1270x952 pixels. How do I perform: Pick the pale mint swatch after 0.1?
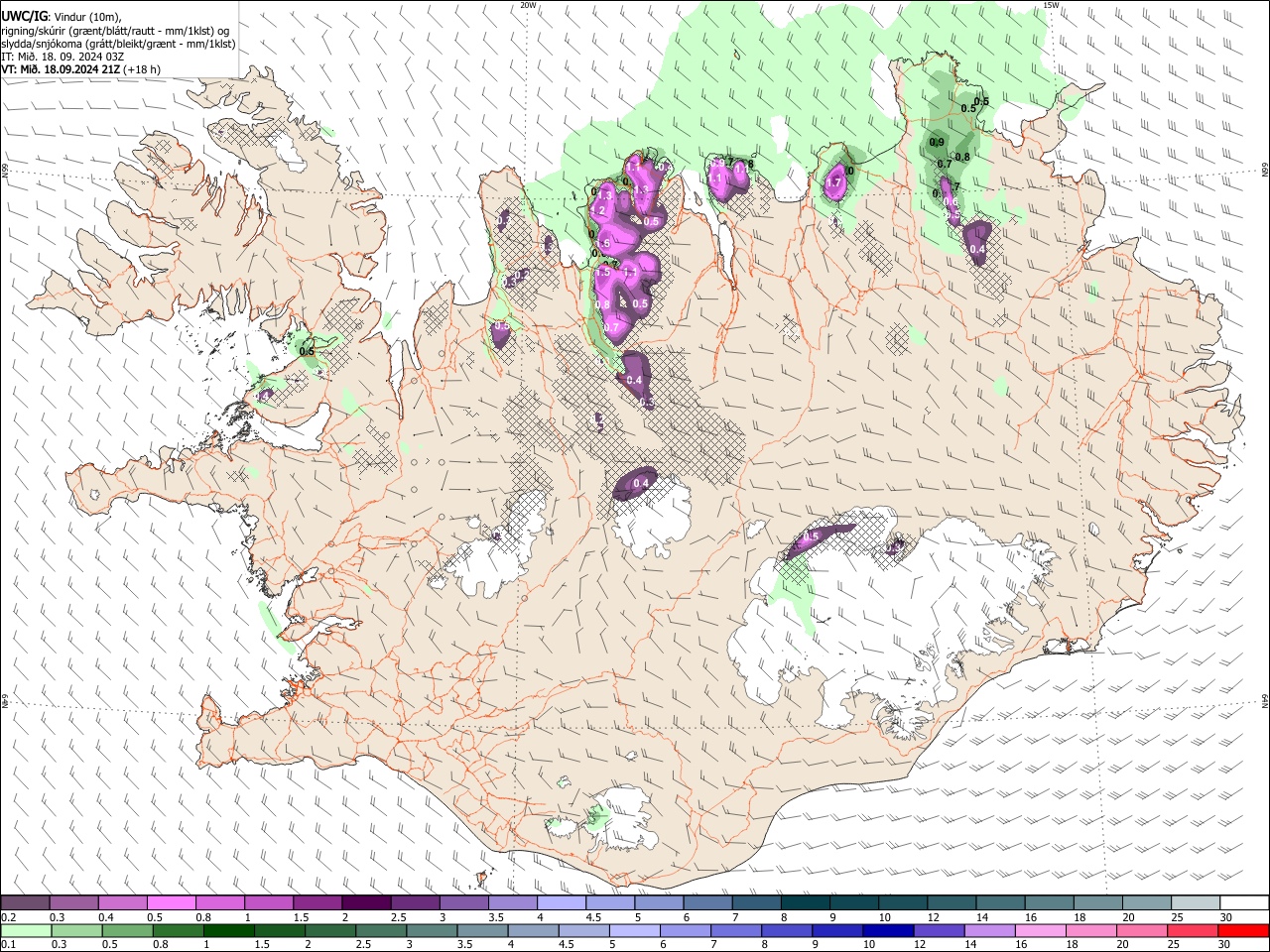pyautogui.click(x=25, y=931)
